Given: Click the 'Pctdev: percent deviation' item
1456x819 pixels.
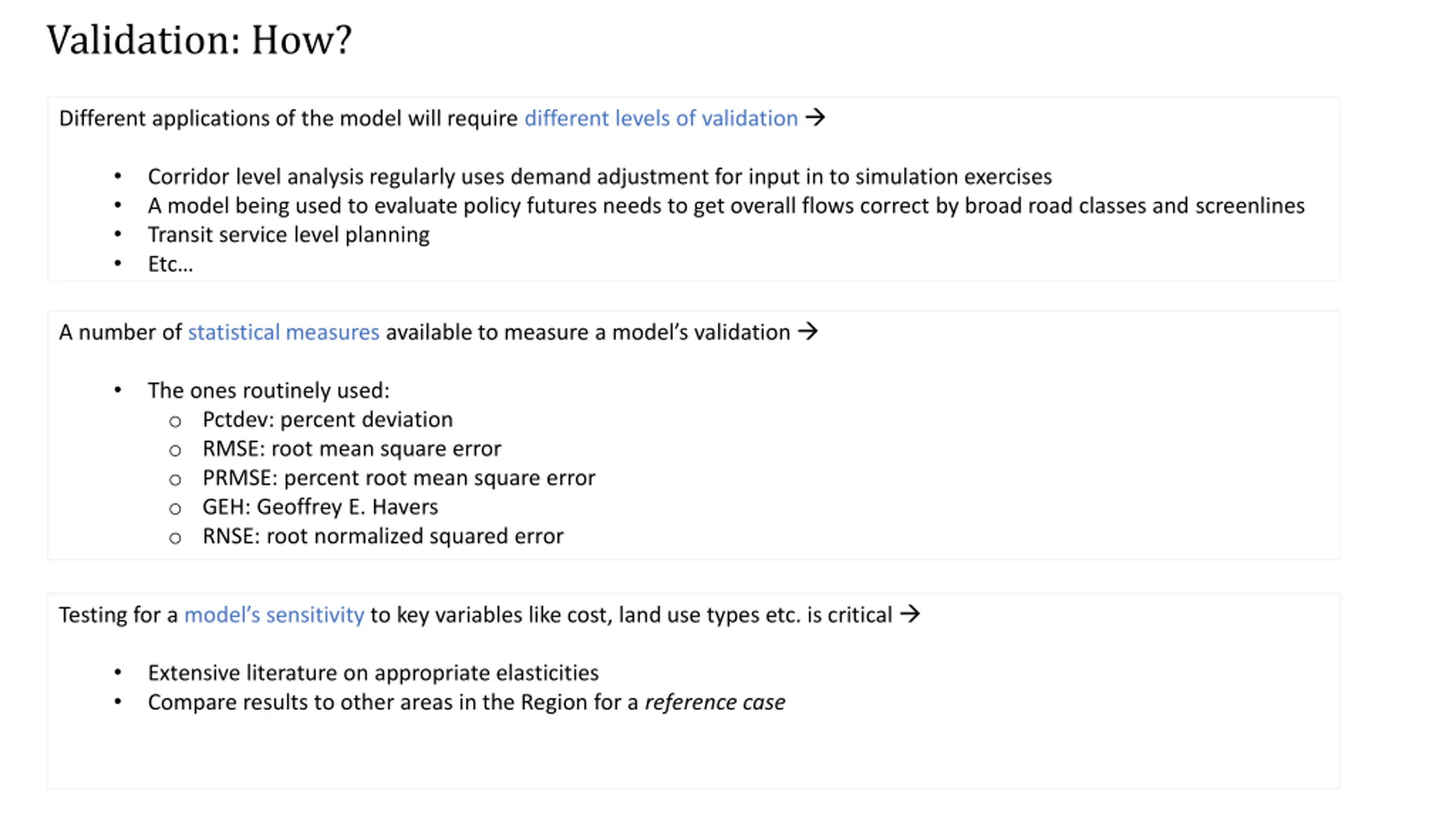Looking at the screenshot, I should coord(328,420).
